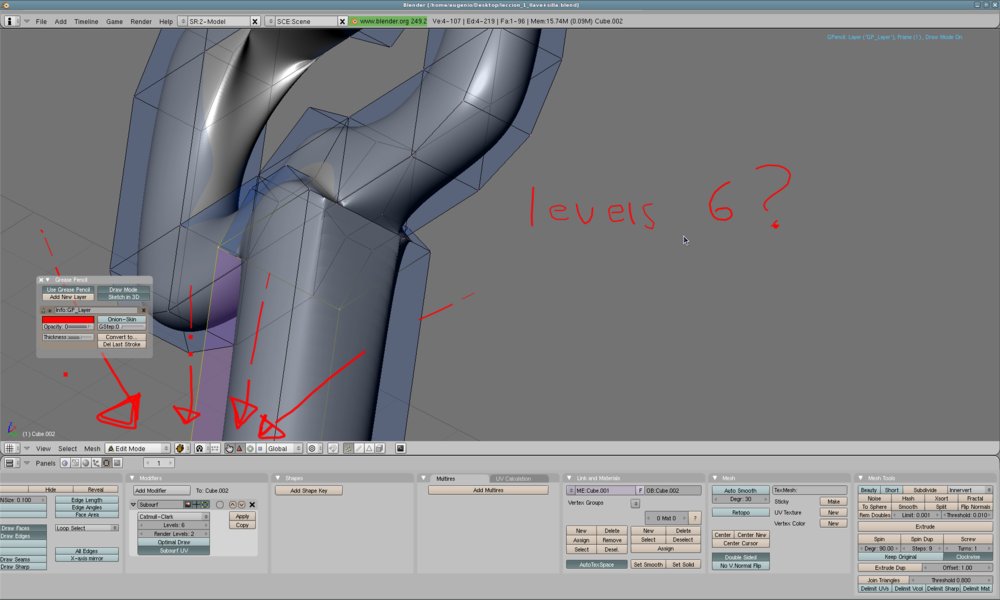Toggle AutoTexSpace button
Viewport: 1000px width, 600px height.
(x=597, y=564)
